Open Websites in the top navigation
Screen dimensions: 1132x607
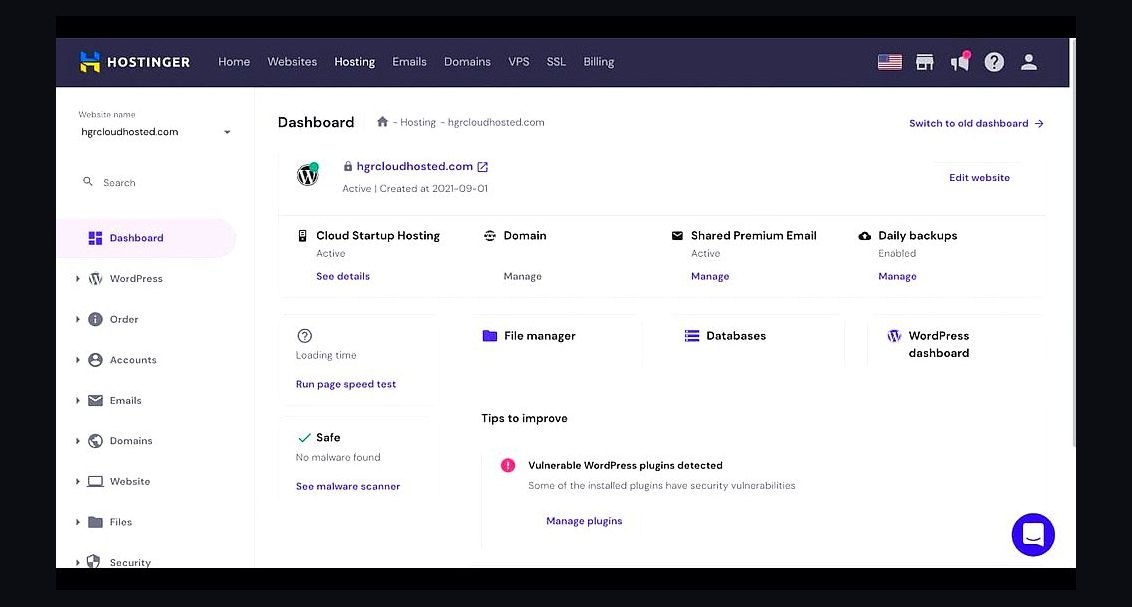click(x=292, y=62)
